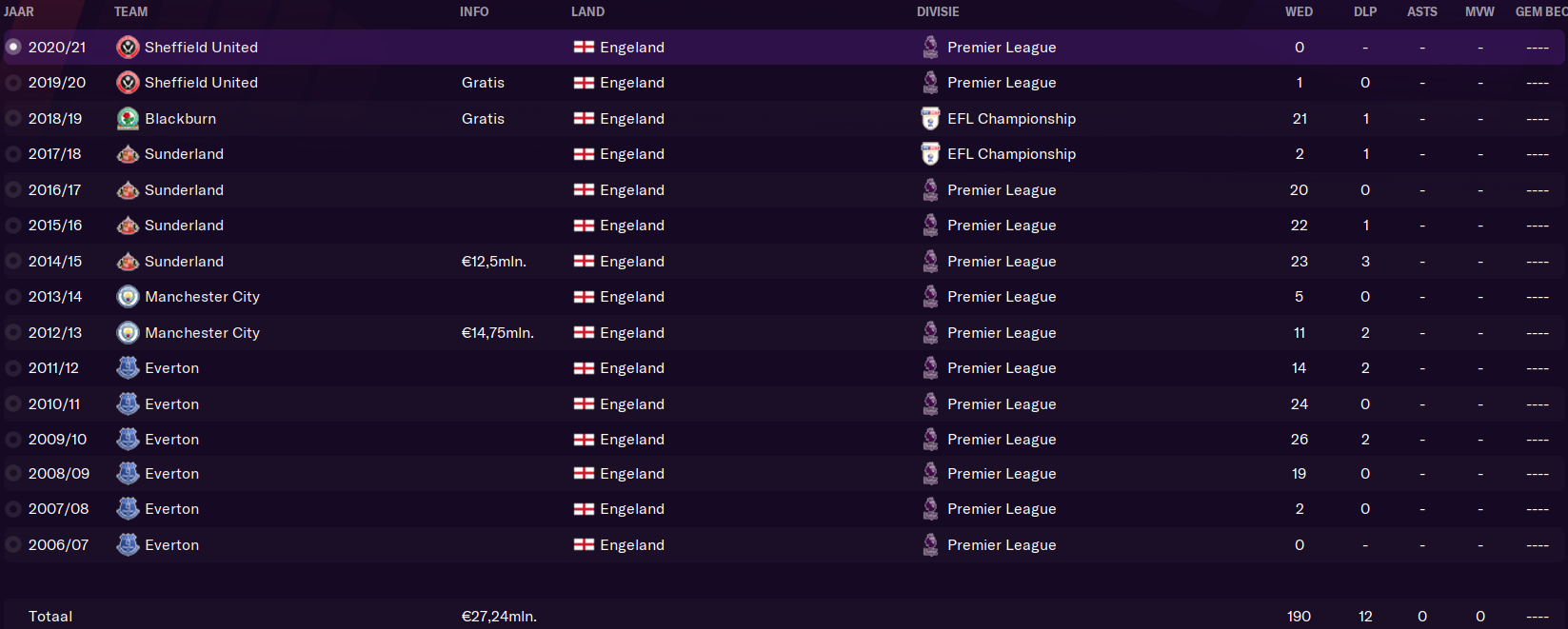Select the 2006/07 season radio button

(13, 545)
